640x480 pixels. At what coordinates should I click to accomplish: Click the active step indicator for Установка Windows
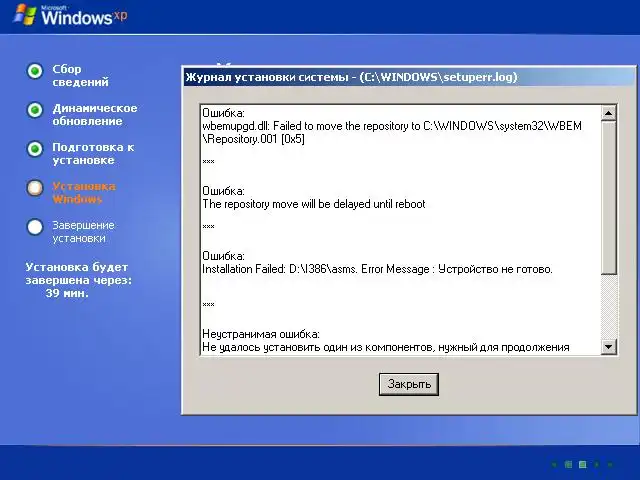point(35,188)
